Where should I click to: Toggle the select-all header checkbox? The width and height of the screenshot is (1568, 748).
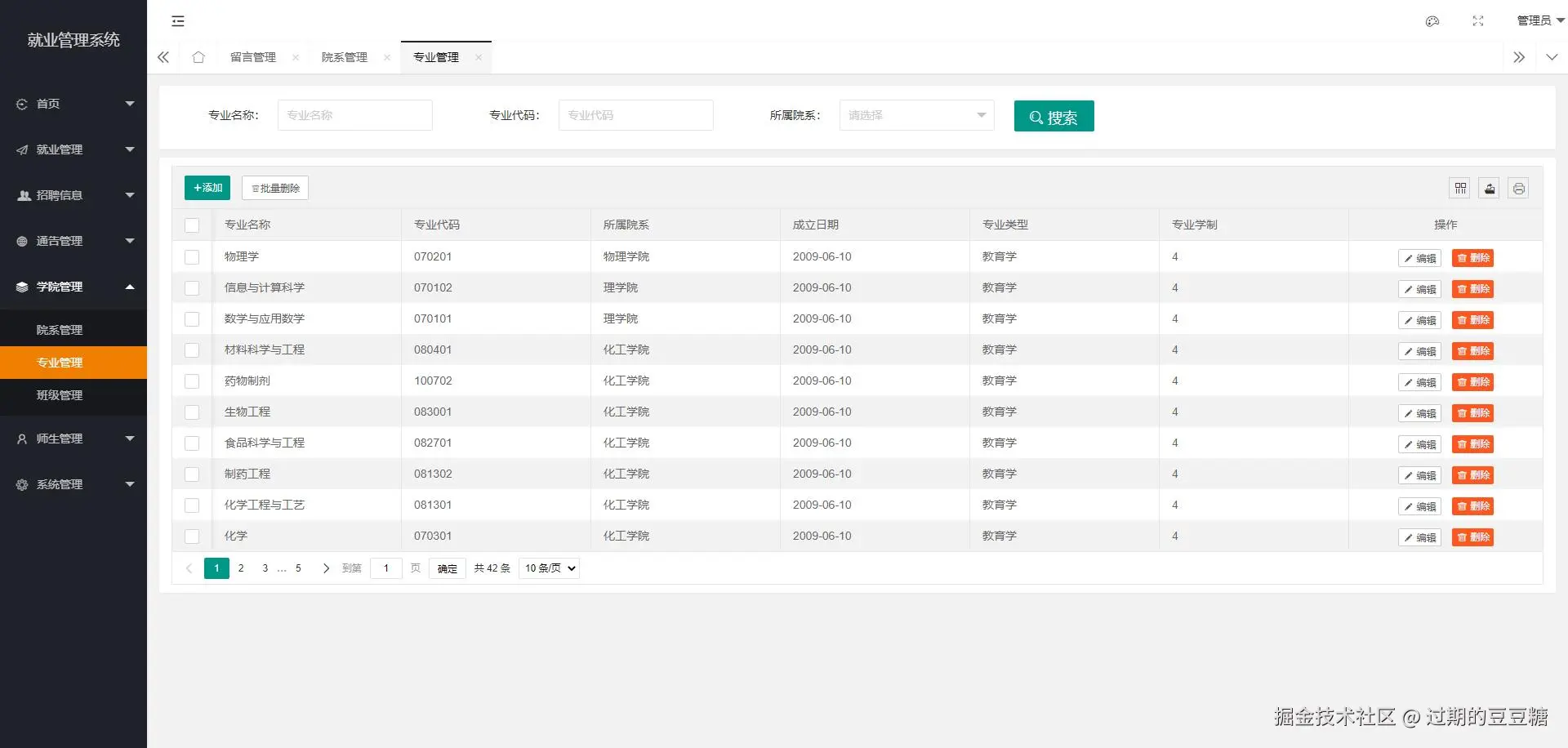pos(192,225)
